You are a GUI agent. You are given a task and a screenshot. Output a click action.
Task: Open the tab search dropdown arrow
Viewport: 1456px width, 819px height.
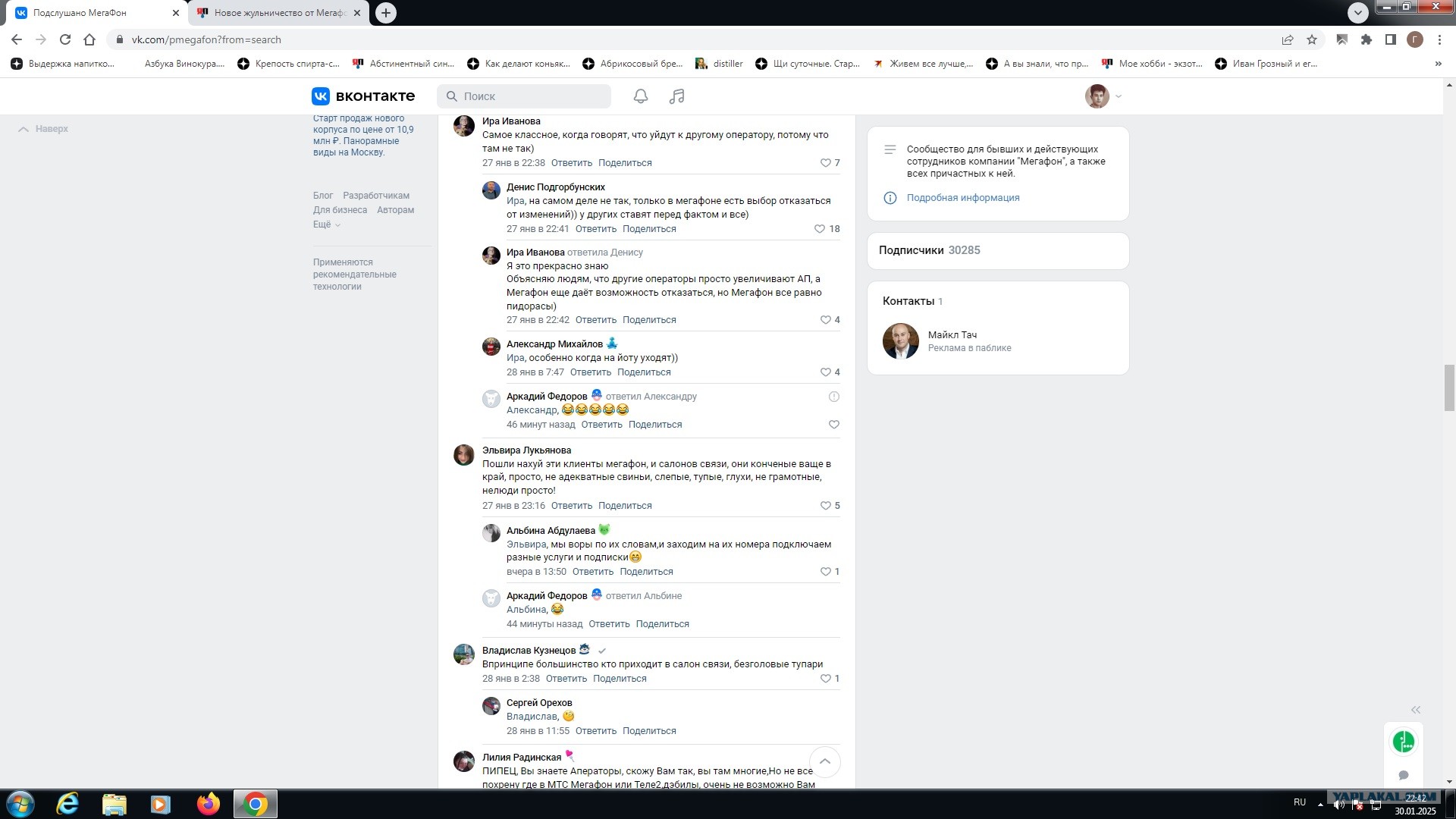(1358, 12)
